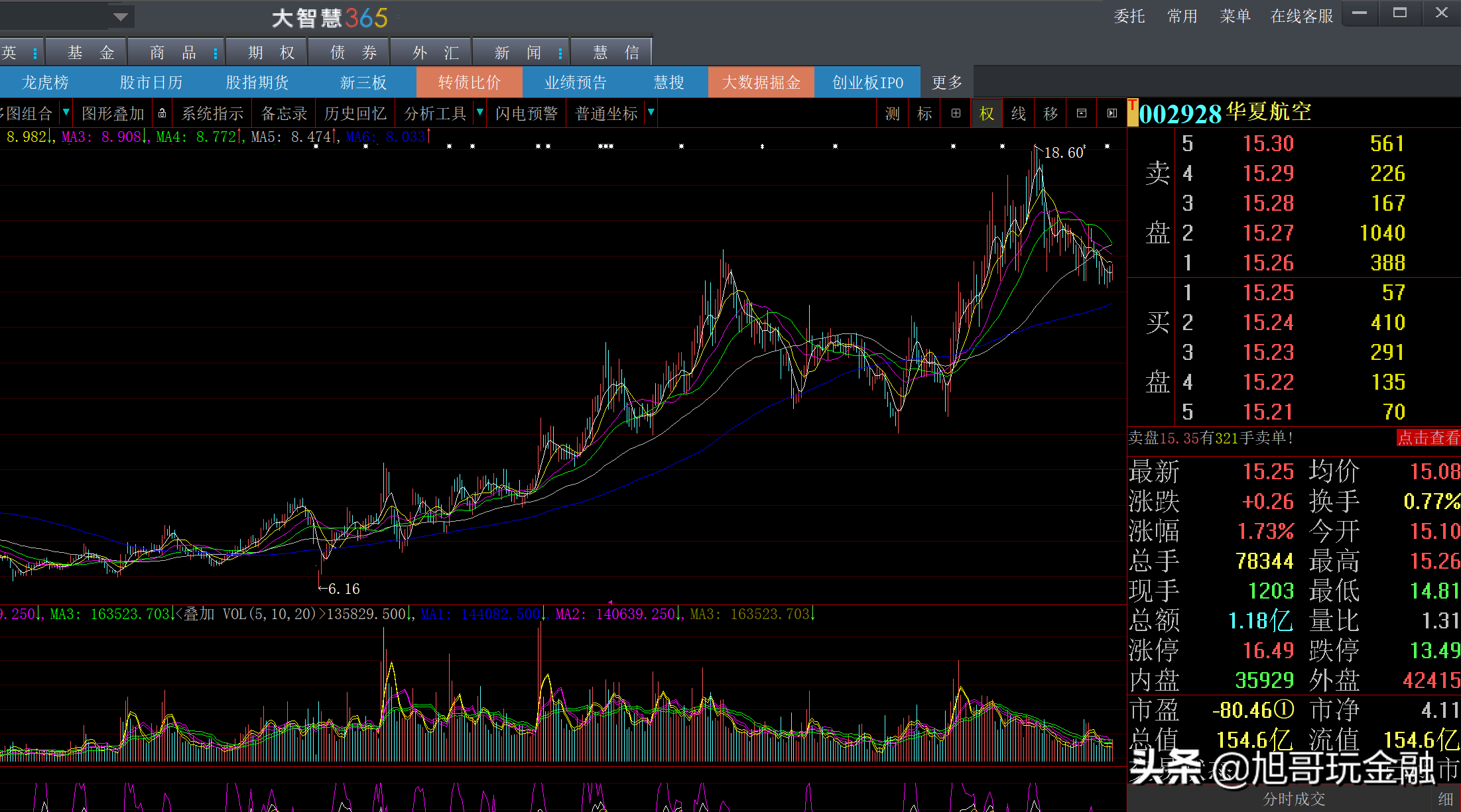The height and width of the screenshot is (812, 1461).
Task: Click the red 点击查看 button
Action: (x=1429, y=438)
